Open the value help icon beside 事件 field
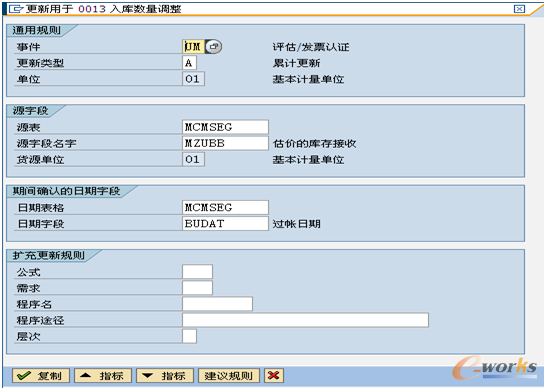The height and width of the screenshot is (390, 547). (213, 47)
